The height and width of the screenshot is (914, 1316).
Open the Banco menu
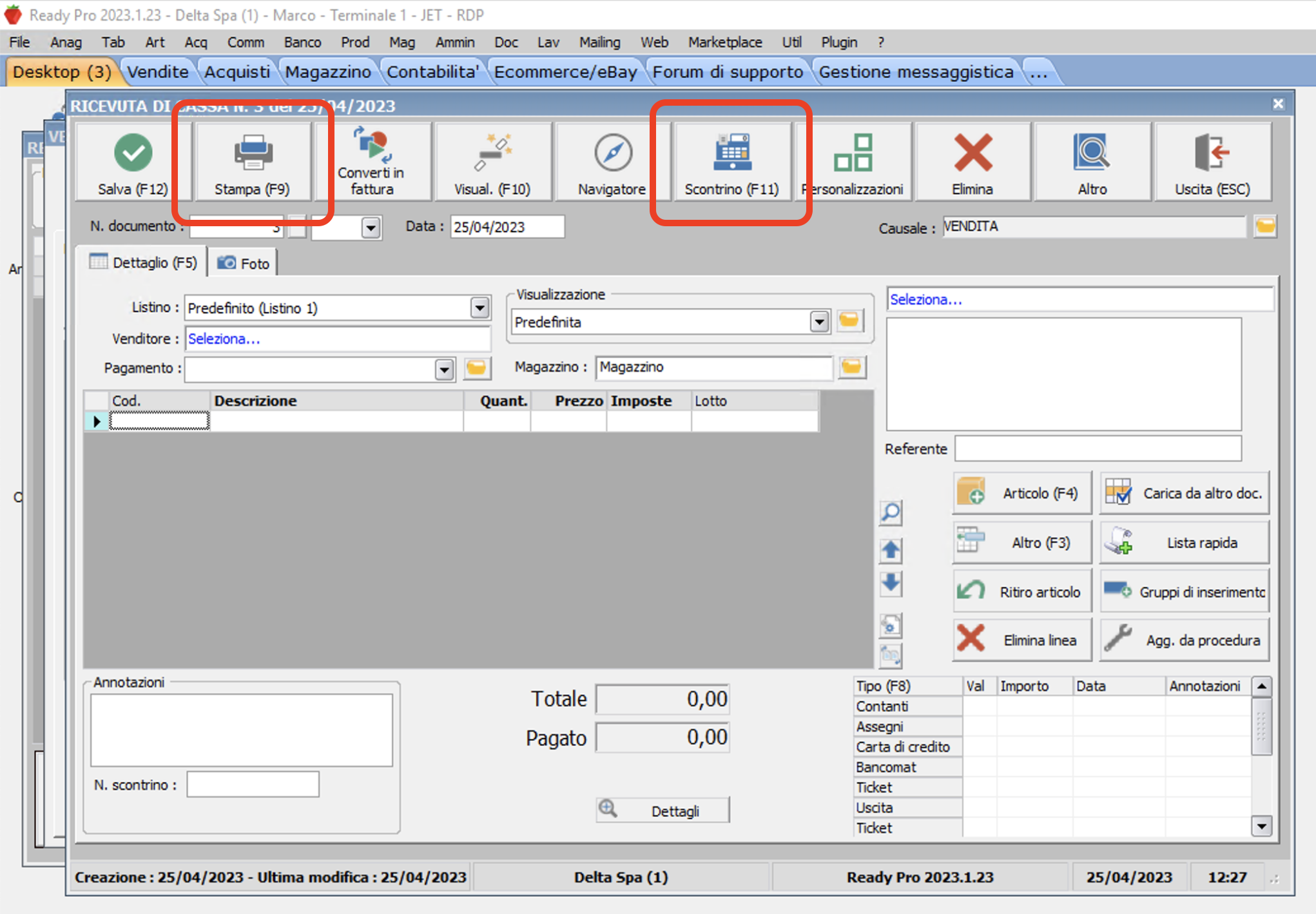point(302,43)
